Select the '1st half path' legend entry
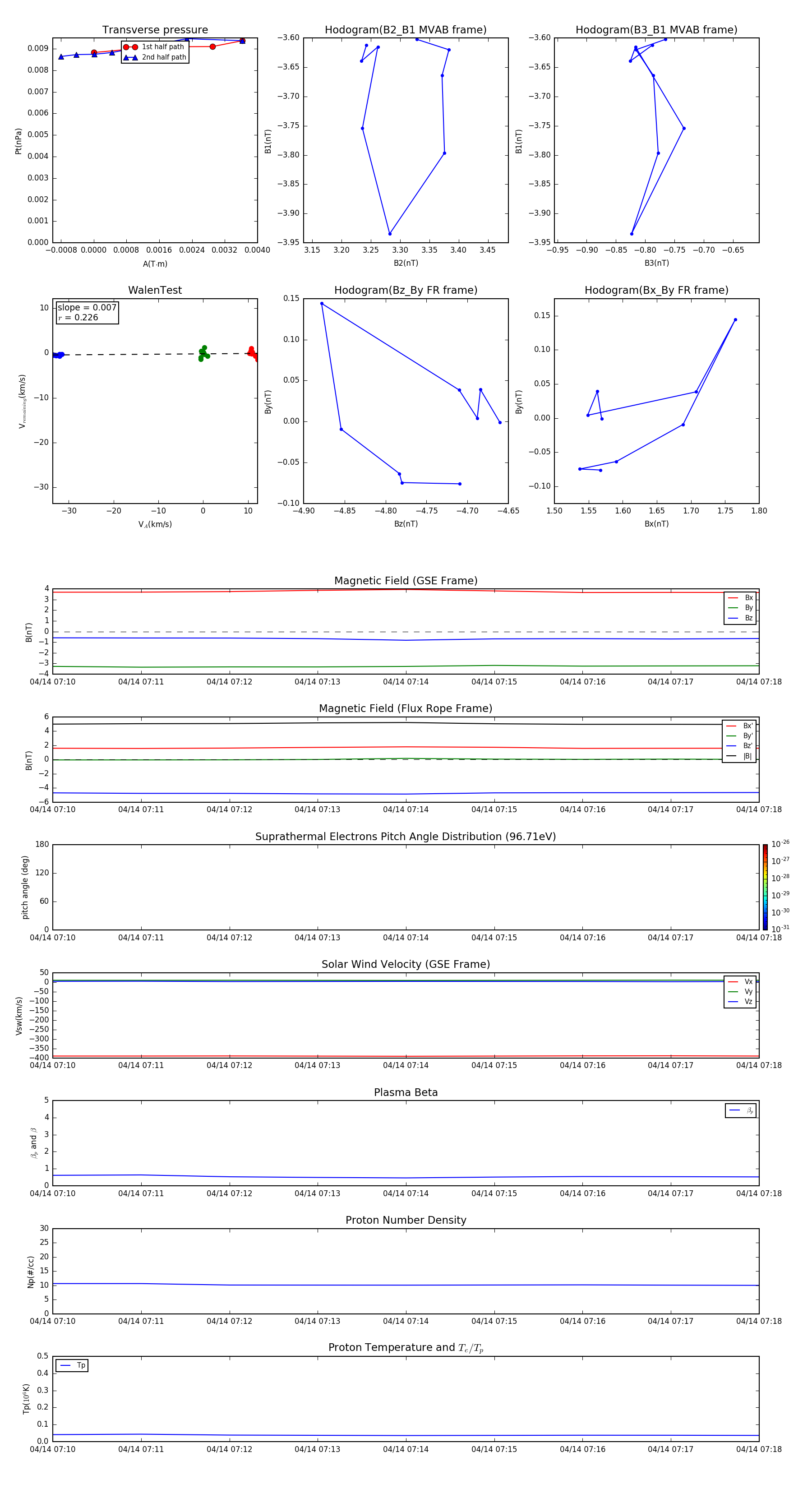Screen dimensions: 812x1489 pyautogui.click(x=155, y=47)
